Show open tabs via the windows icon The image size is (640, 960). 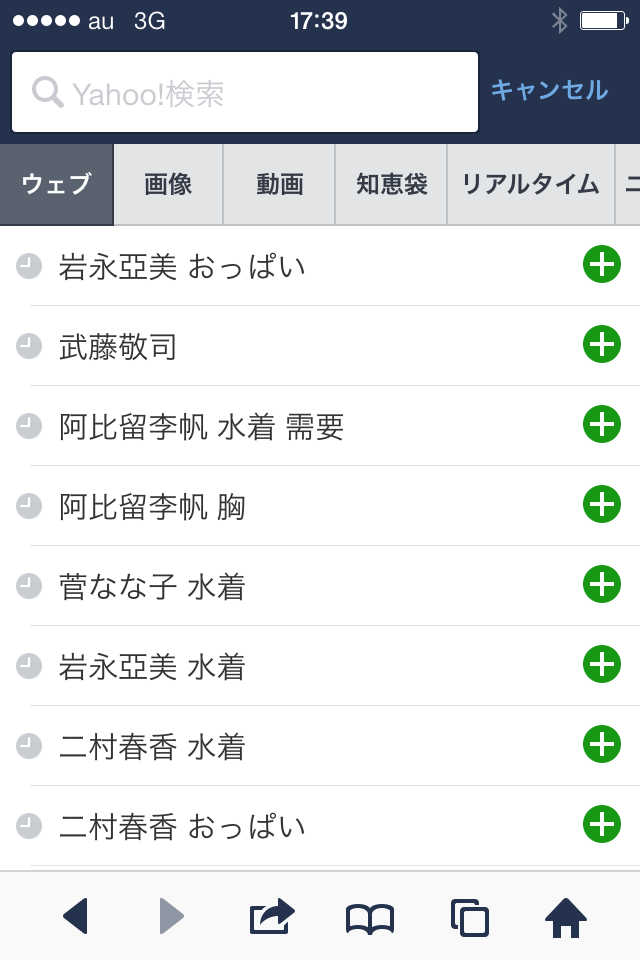click(469, 917)
